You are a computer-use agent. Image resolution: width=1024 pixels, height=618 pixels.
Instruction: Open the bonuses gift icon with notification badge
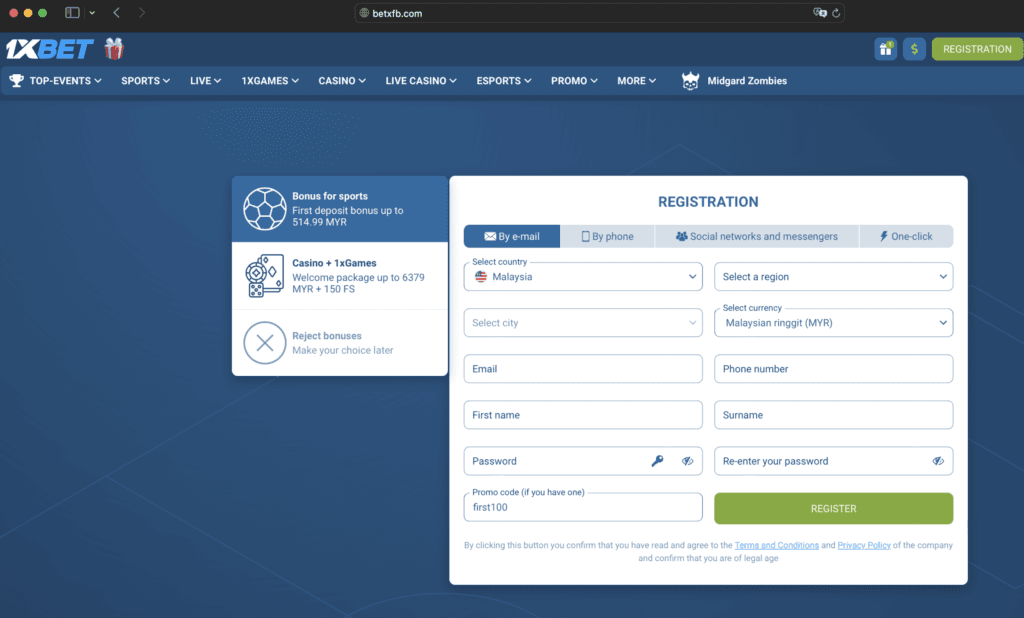click(x=885, y=48)
